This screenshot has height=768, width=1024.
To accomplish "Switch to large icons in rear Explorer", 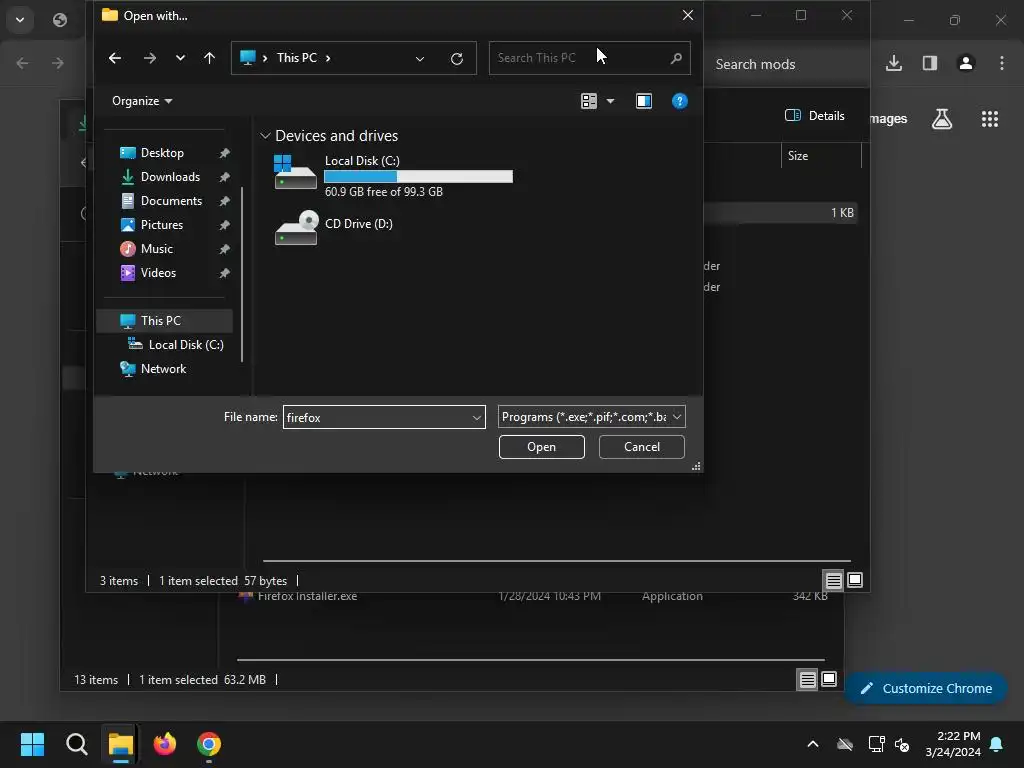I will pyautogui.click(x=828, y=679).
